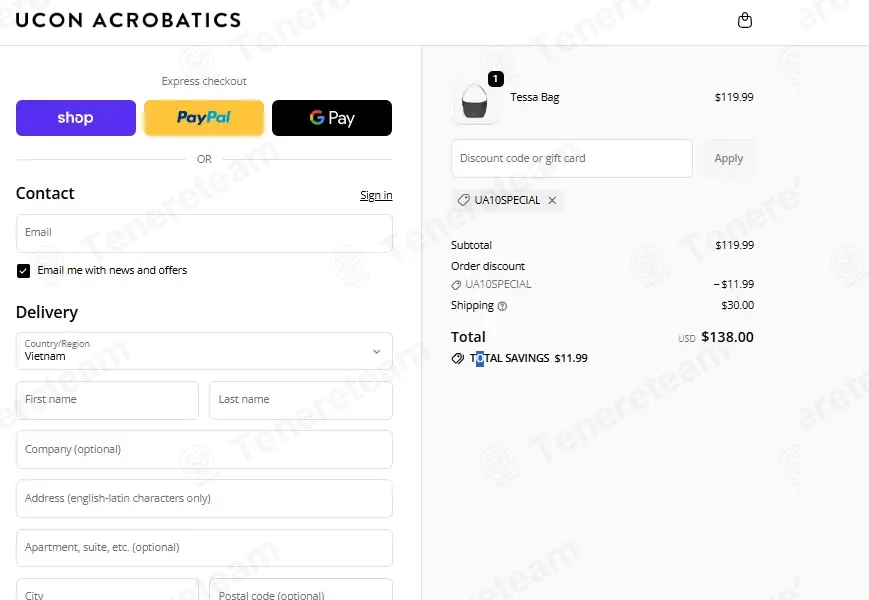The image size is (869, 600).
Task: Check out with Google Pay
Action: 332,118
